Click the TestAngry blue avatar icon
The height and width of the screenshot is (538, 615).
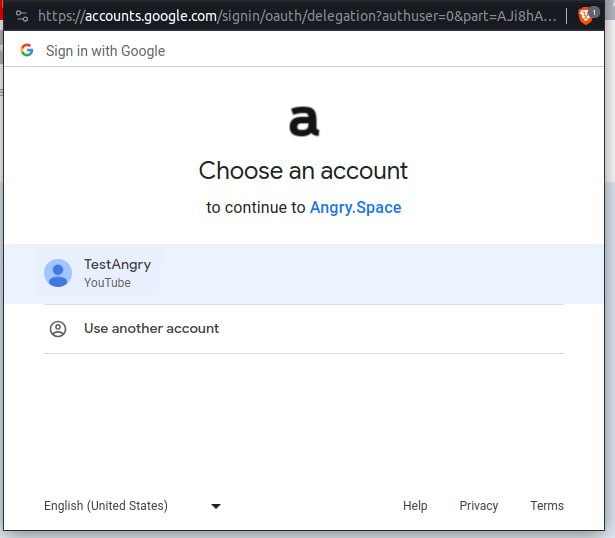[x=58, y=273]
